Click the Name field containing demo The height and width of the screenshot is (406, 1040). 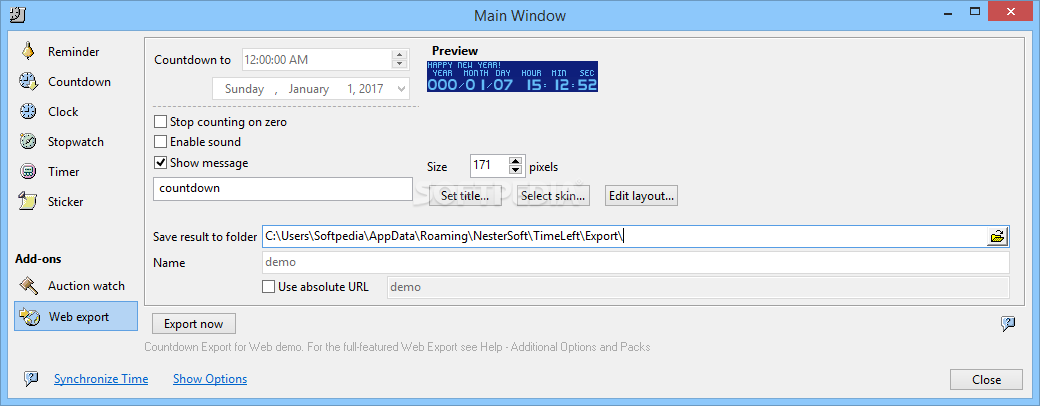point(635,262)
